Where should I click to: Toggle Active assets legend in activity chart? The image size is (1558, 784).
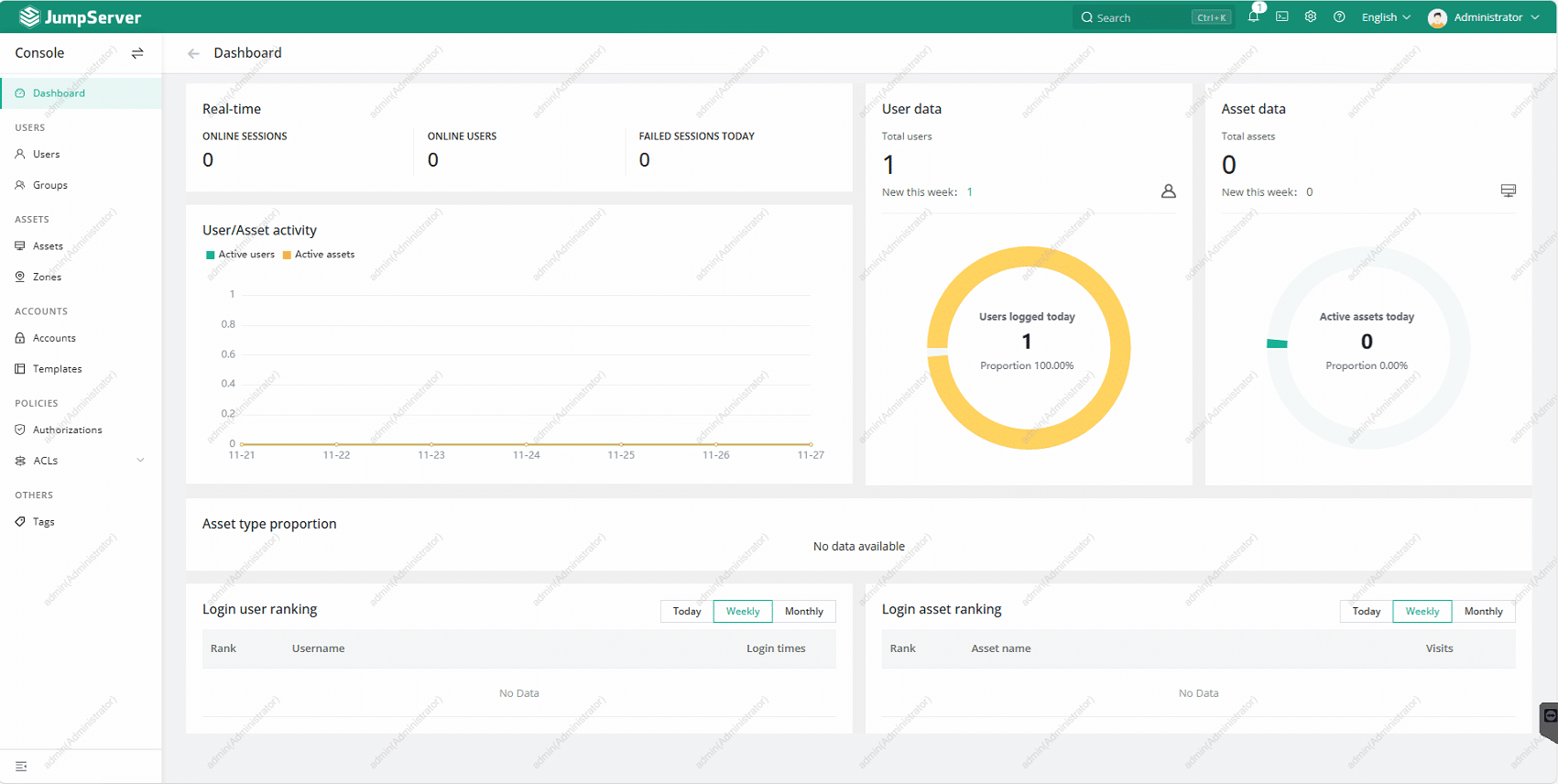coord(319,255)
